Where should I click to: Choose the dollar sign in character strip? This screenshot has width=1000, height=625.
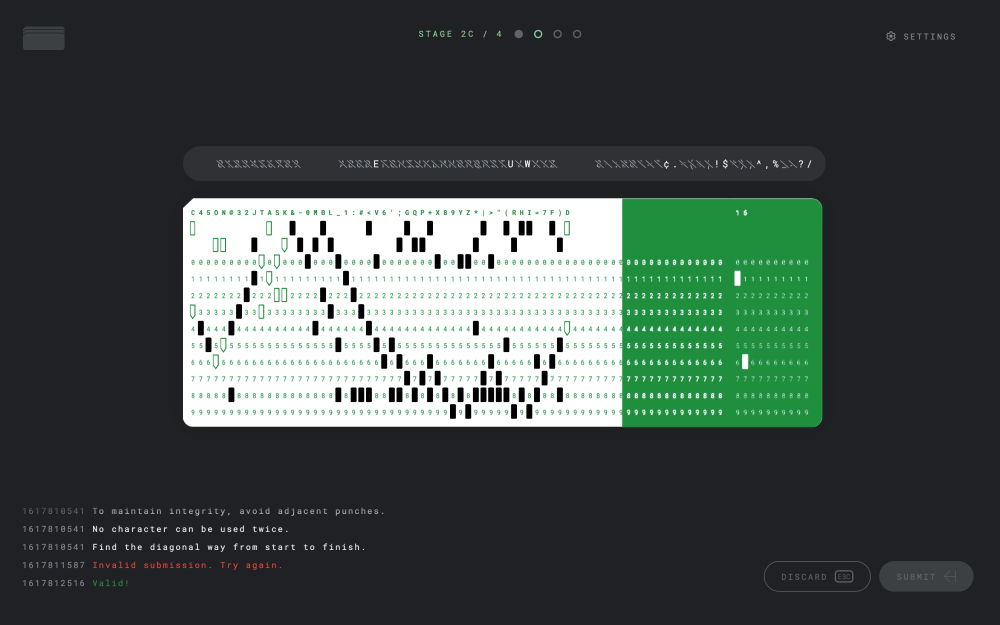tap(725, 164)
